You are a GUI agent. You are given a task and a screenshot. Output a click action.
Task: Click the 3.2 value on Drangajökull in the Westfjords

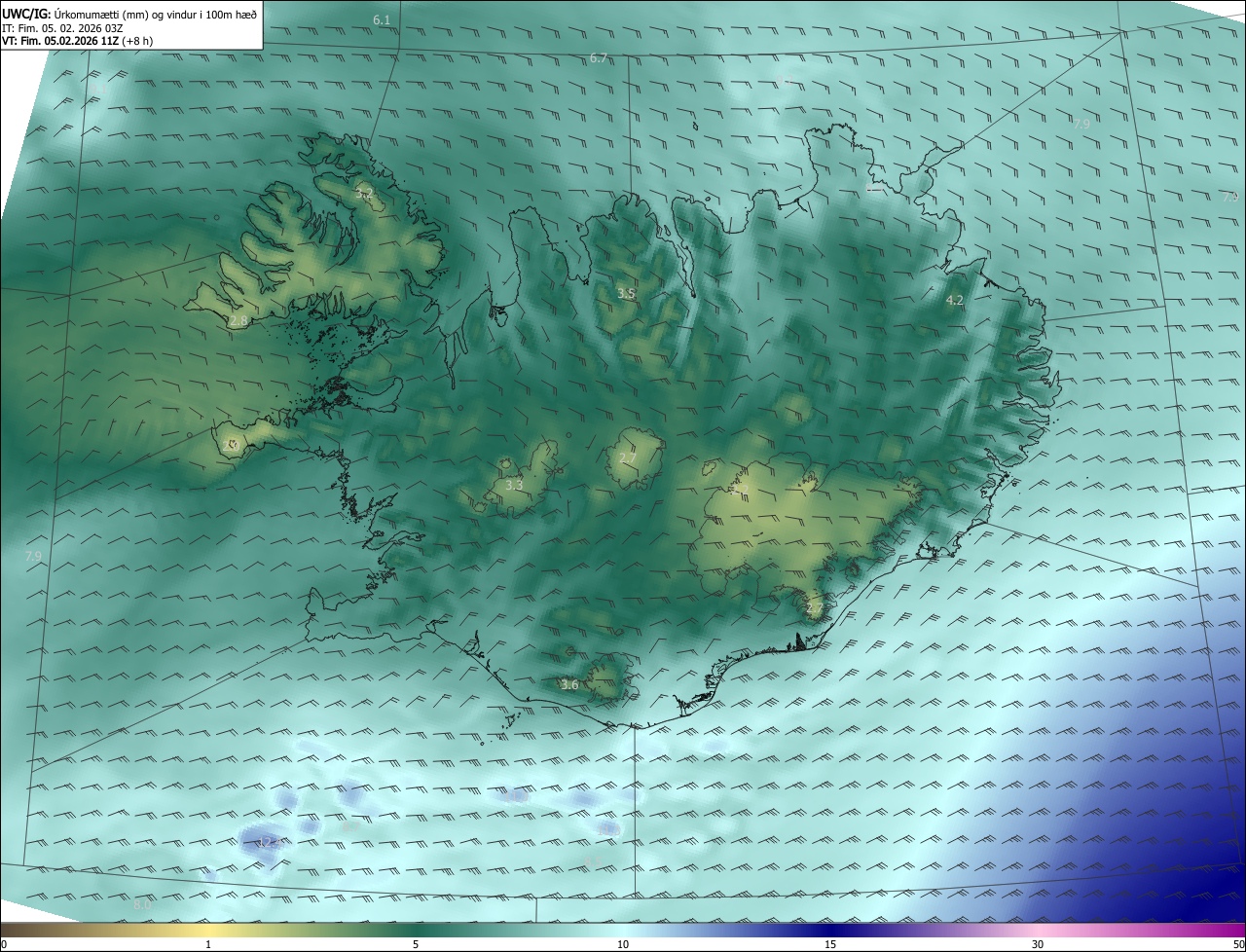364,195
